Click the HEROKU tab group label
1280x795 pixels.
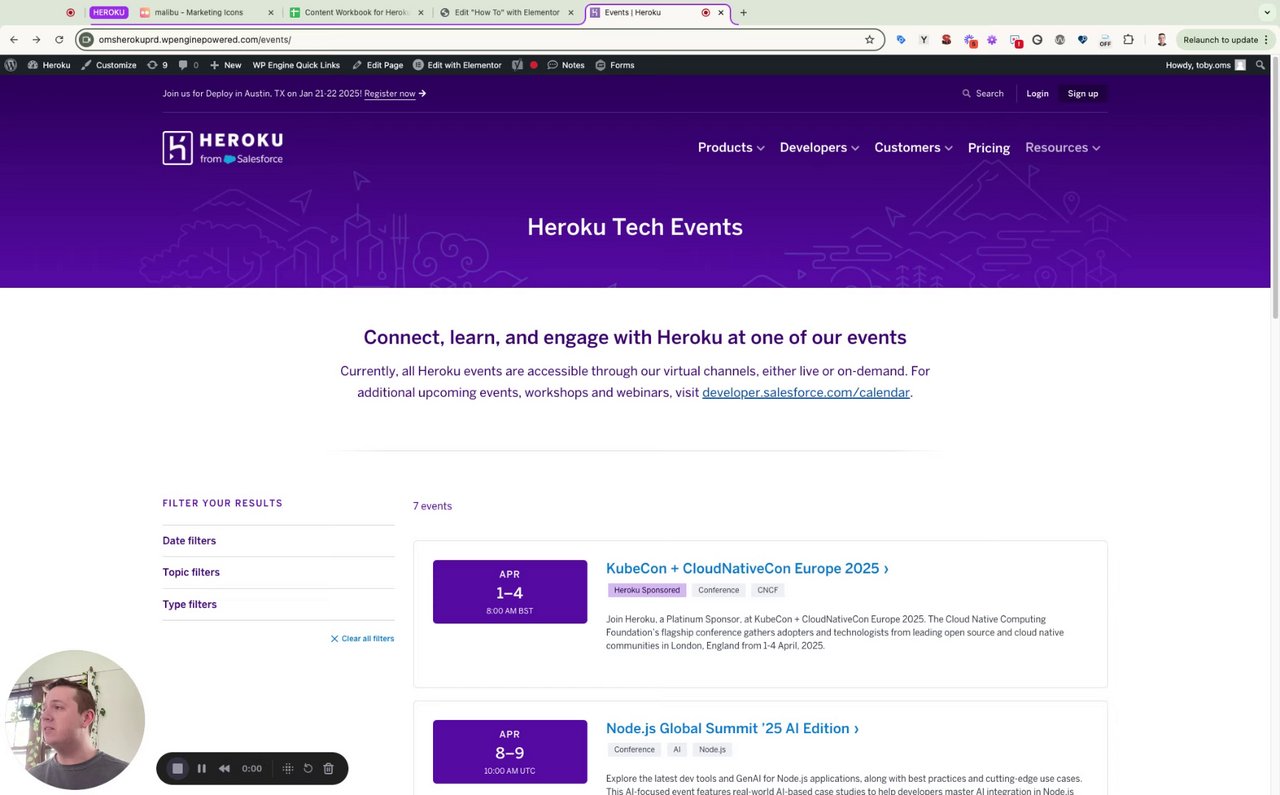(109, 13)
